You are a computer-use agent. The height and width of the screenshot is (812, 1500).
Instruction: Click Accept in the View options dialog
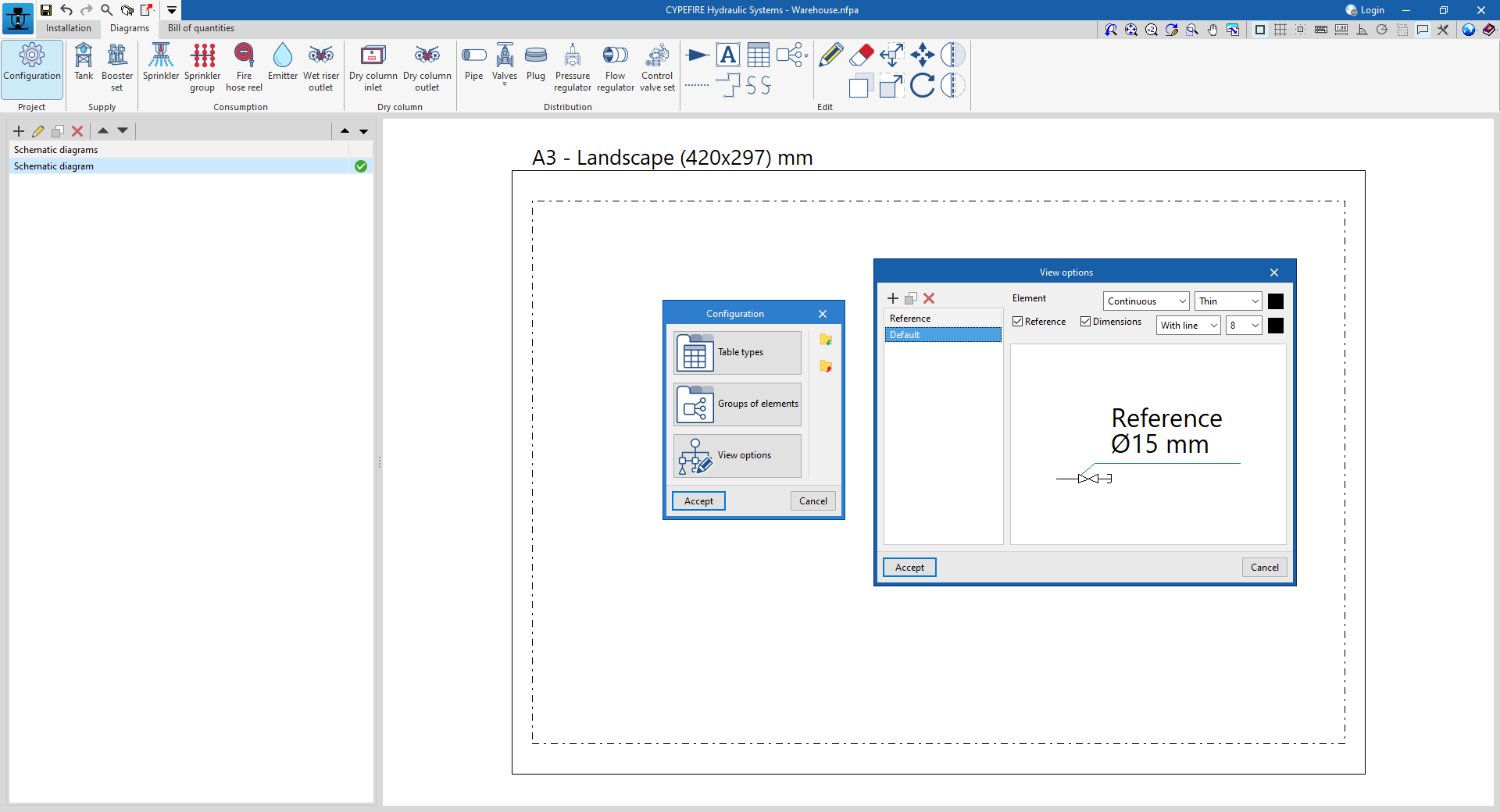(x=909, y=568)
